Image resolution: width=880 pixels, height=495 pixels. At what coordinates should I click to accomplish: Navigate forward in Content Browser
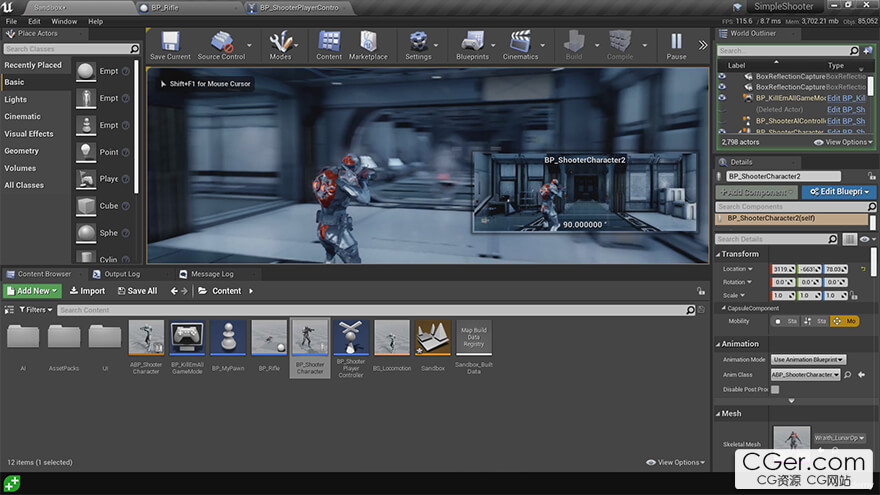point(184,291)
